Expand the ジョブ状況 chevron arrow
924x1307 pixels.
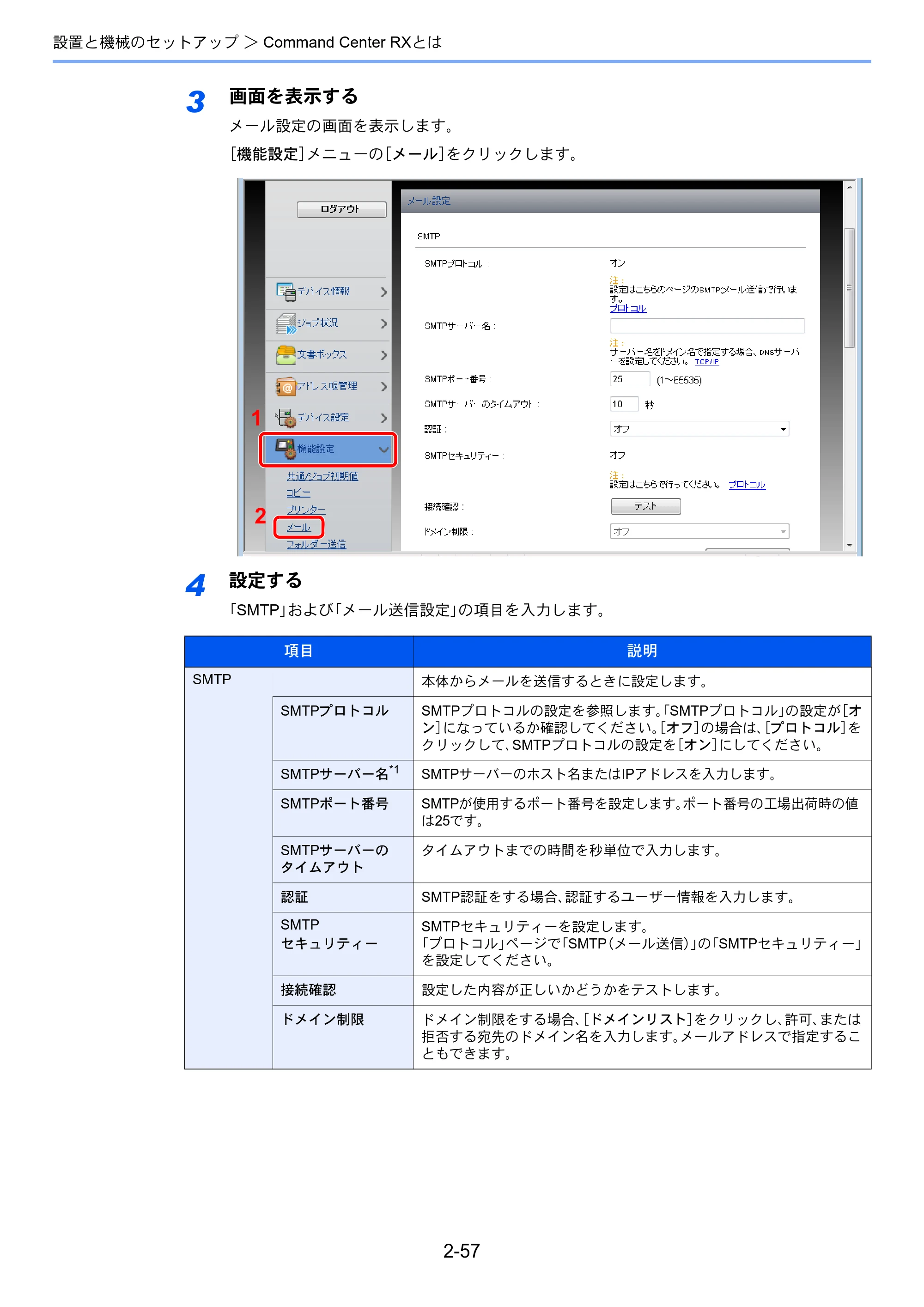click(383, 323)
